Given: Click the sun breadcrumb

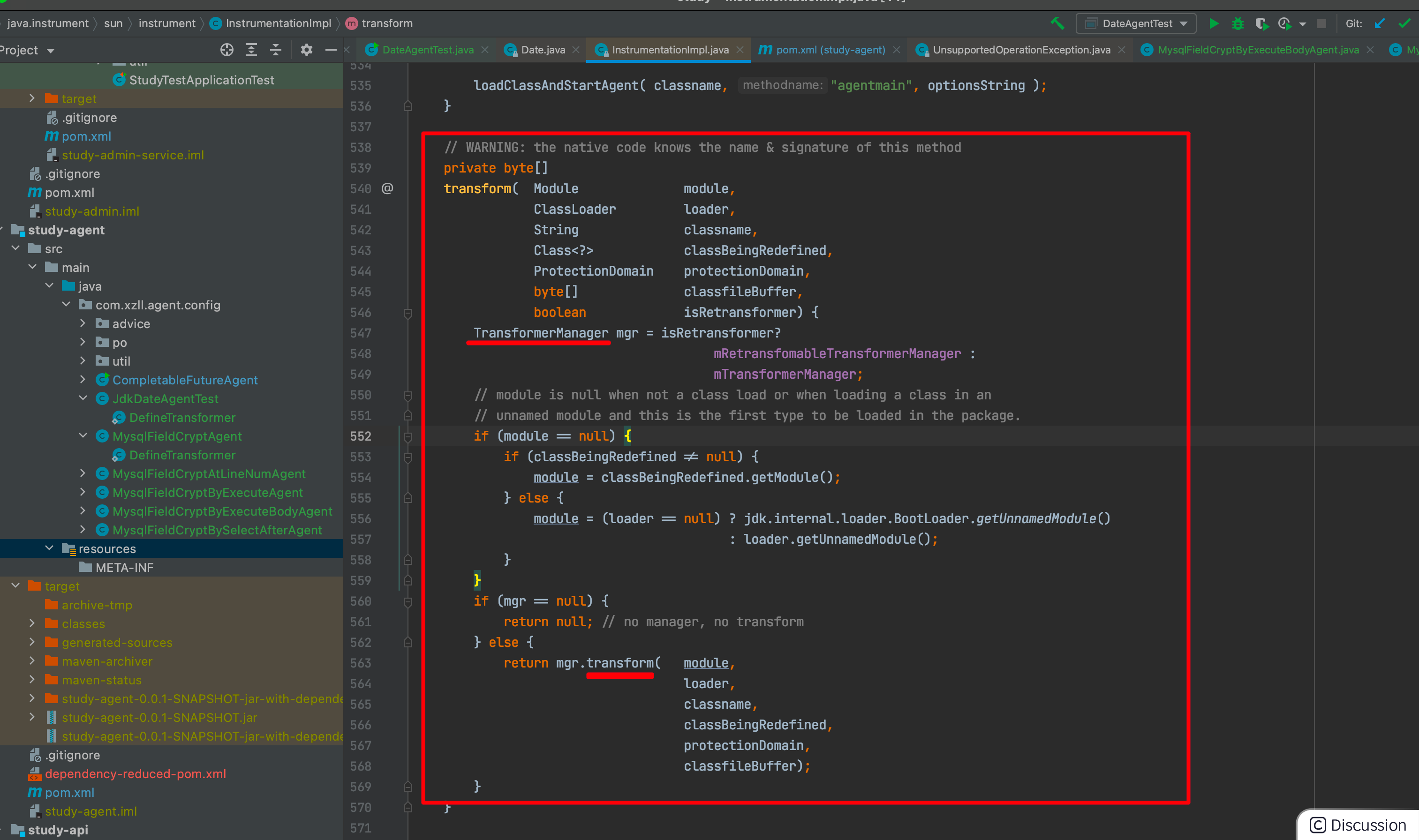Looking at the screenshot, I should pyautogui.click(x=113, y=23).
